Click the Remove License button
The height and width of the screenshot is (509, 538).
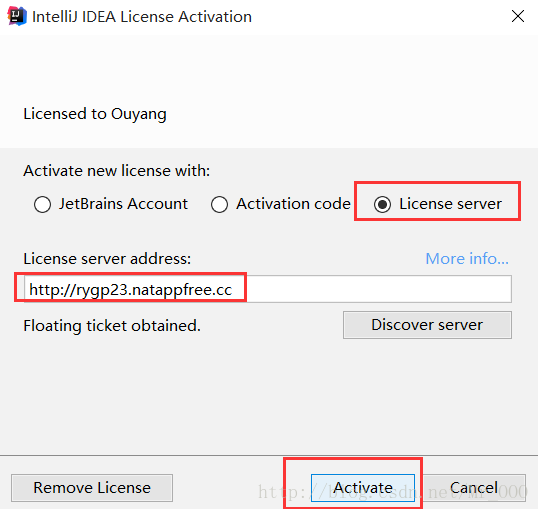click(92, 488)
